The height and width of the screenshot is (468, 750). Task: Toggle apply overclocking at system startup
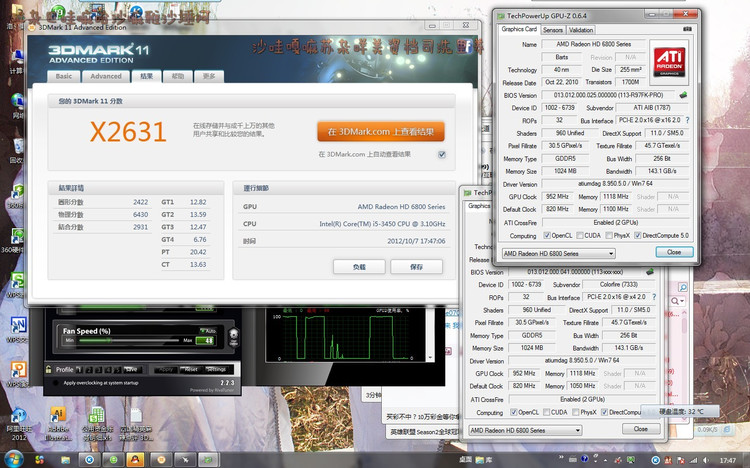(55, 383)
